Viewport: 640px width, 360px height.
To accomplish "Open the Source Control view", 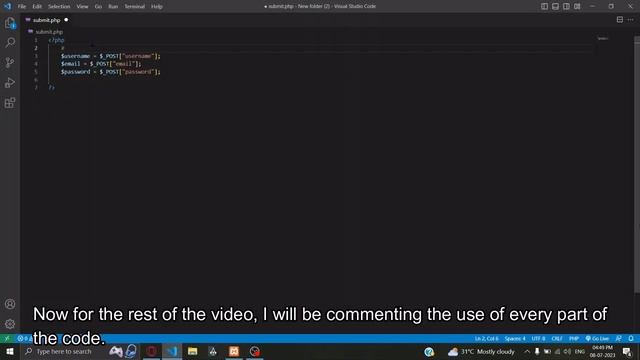I will (10, 62).
